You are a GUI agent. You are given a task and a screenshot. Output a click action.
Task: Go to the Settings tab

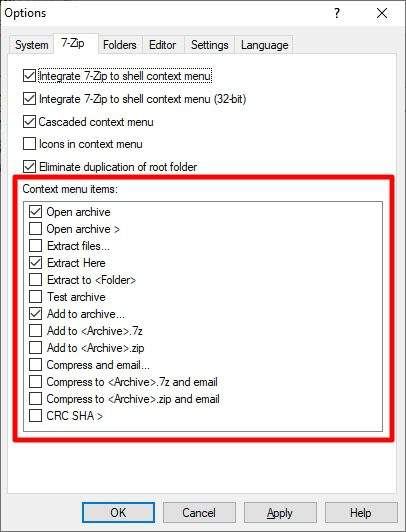(210, 45)
